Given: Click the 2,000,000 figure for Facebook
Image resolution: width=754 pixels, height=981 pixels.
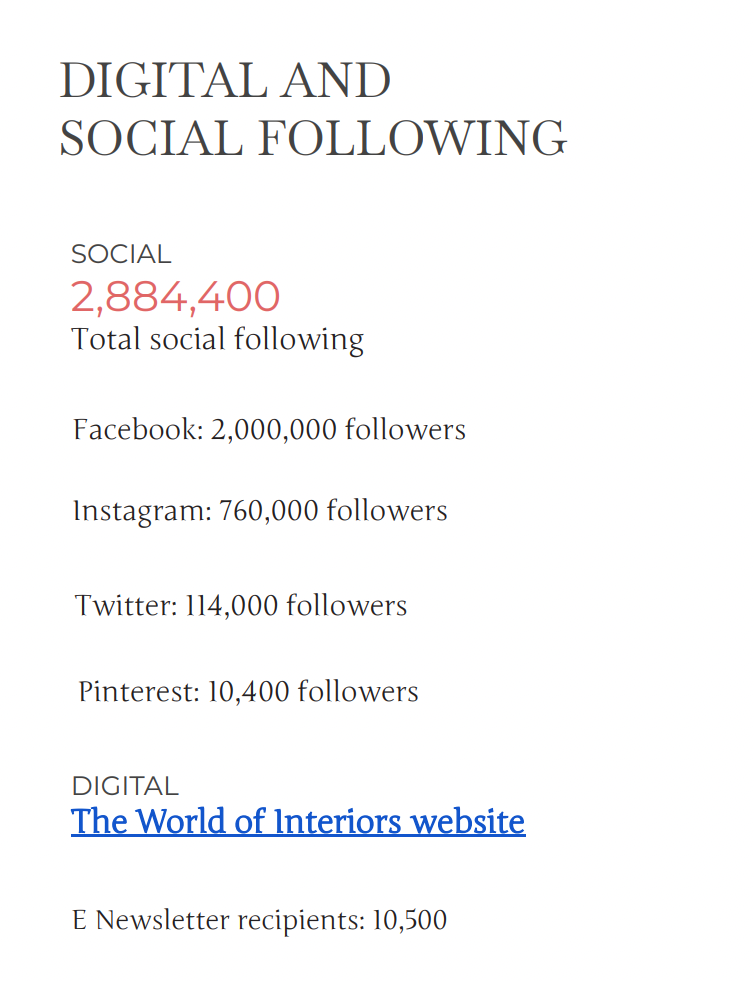Looking at the screenshot, I should point(273,430).
